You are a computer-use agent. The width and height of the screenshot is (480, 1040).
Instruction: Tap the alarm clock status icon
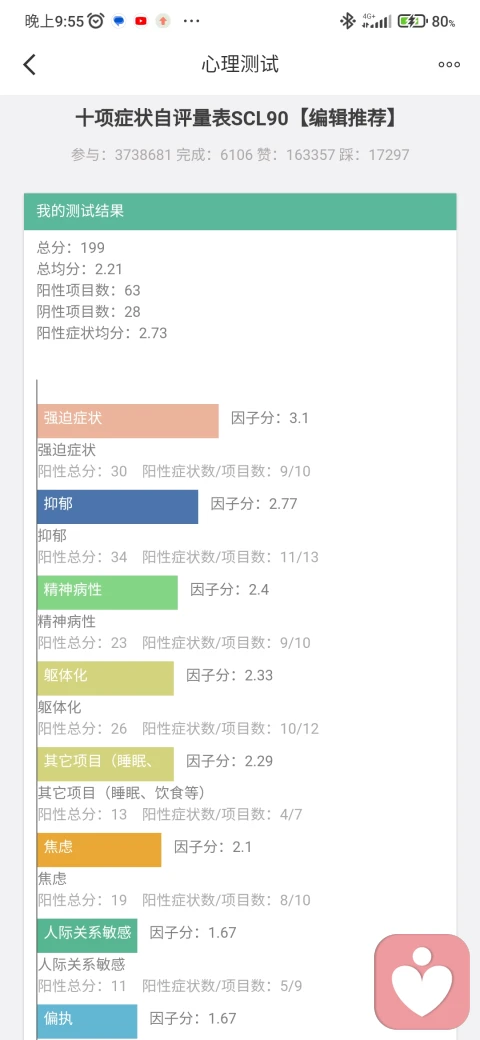pyautogui.click(x=96, y=21)
